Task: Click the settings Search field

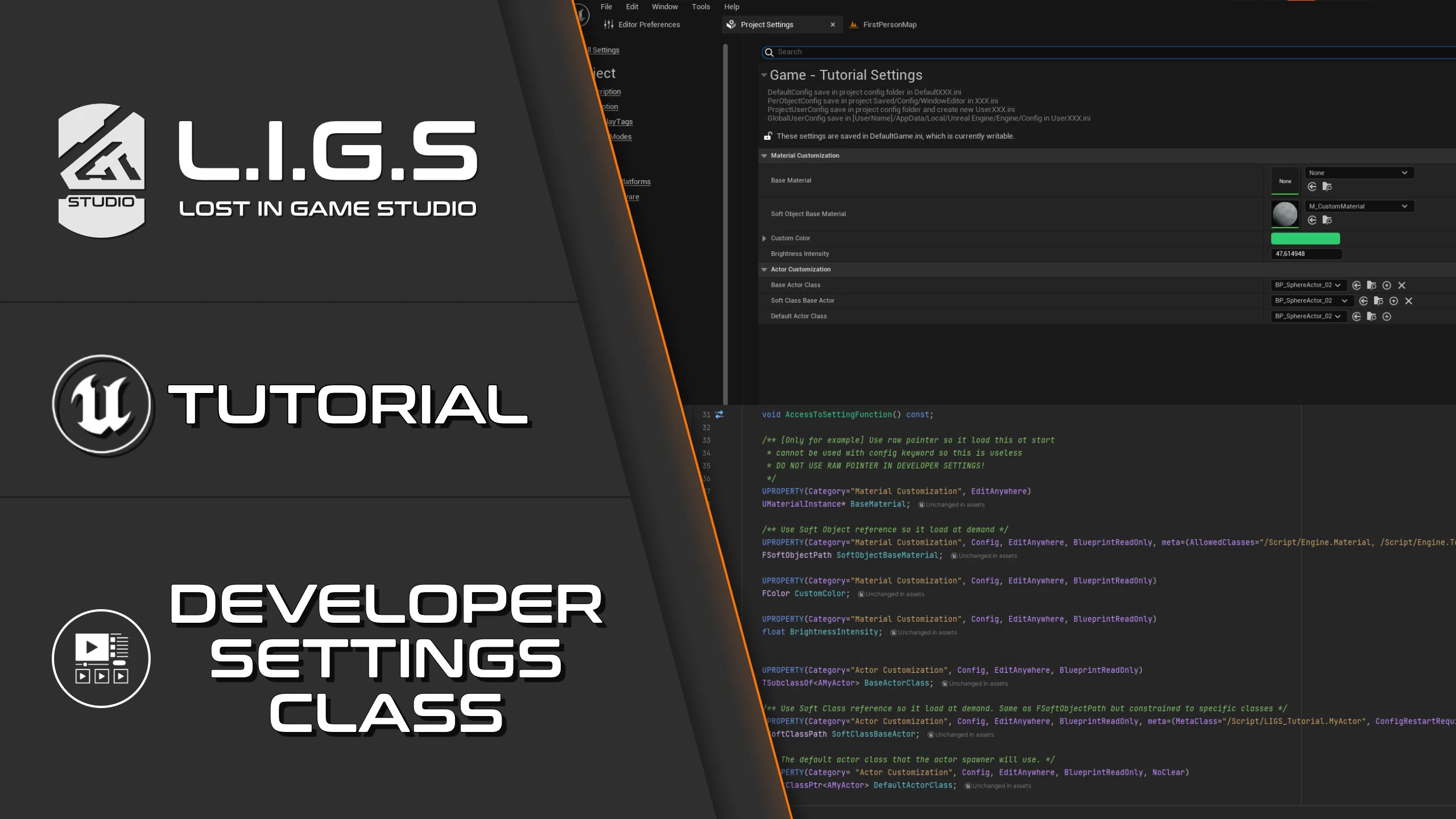Action: click(x=1109, y=52)
